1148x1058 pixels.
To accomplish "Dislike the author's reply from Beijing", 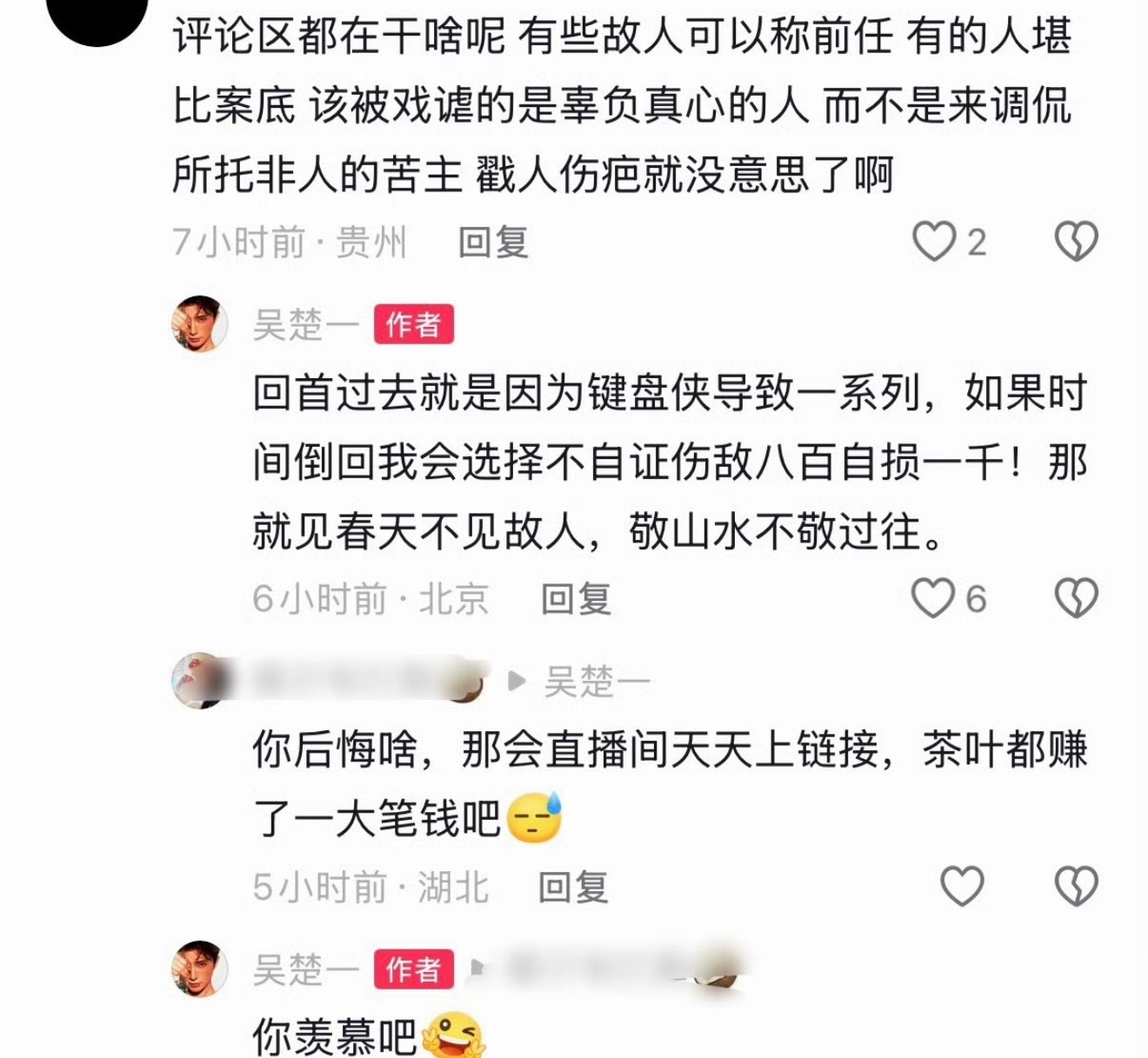I will point(1077,598).
